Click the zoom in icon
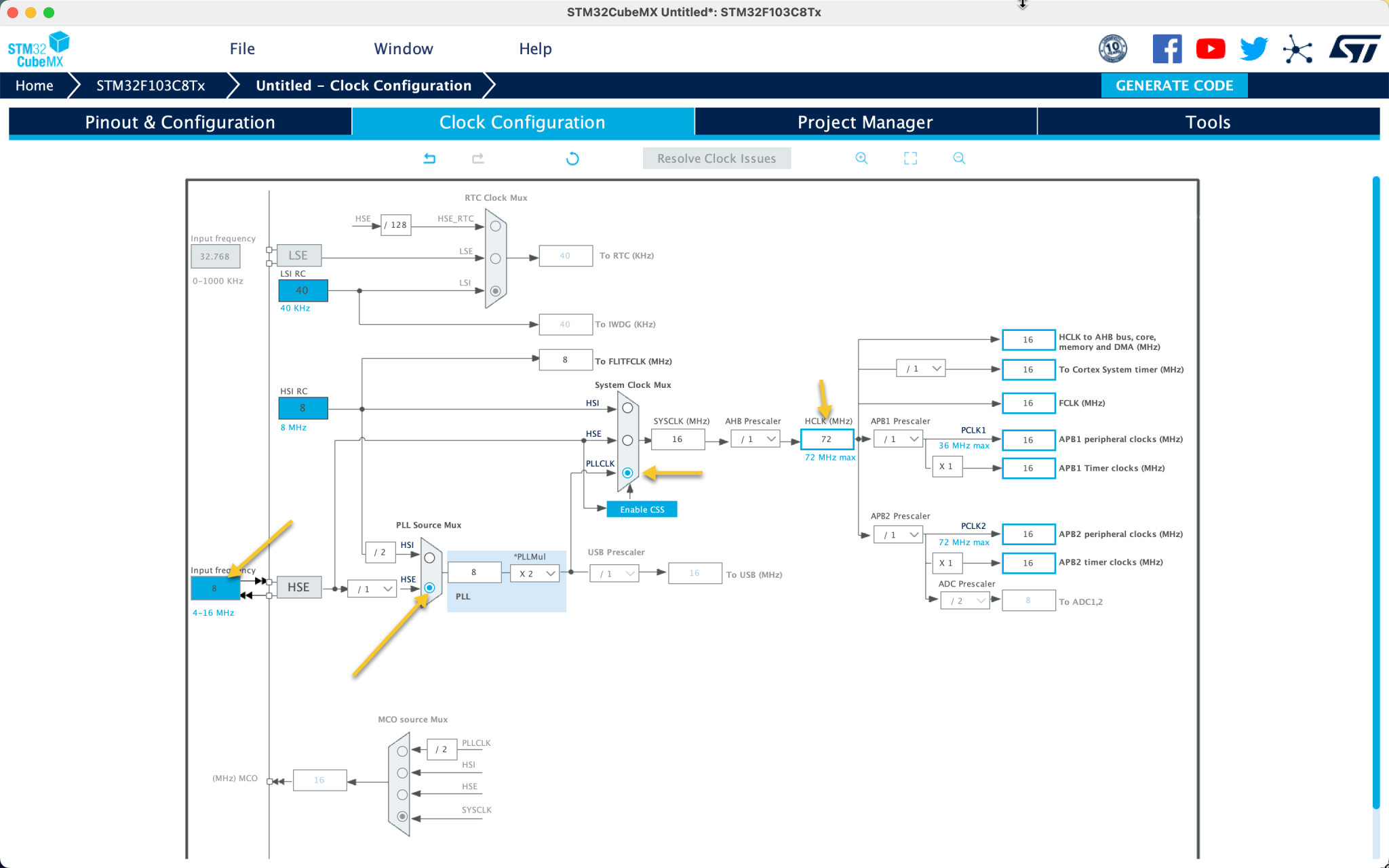This screenshot has width=1389, height=868. point(861,158)
